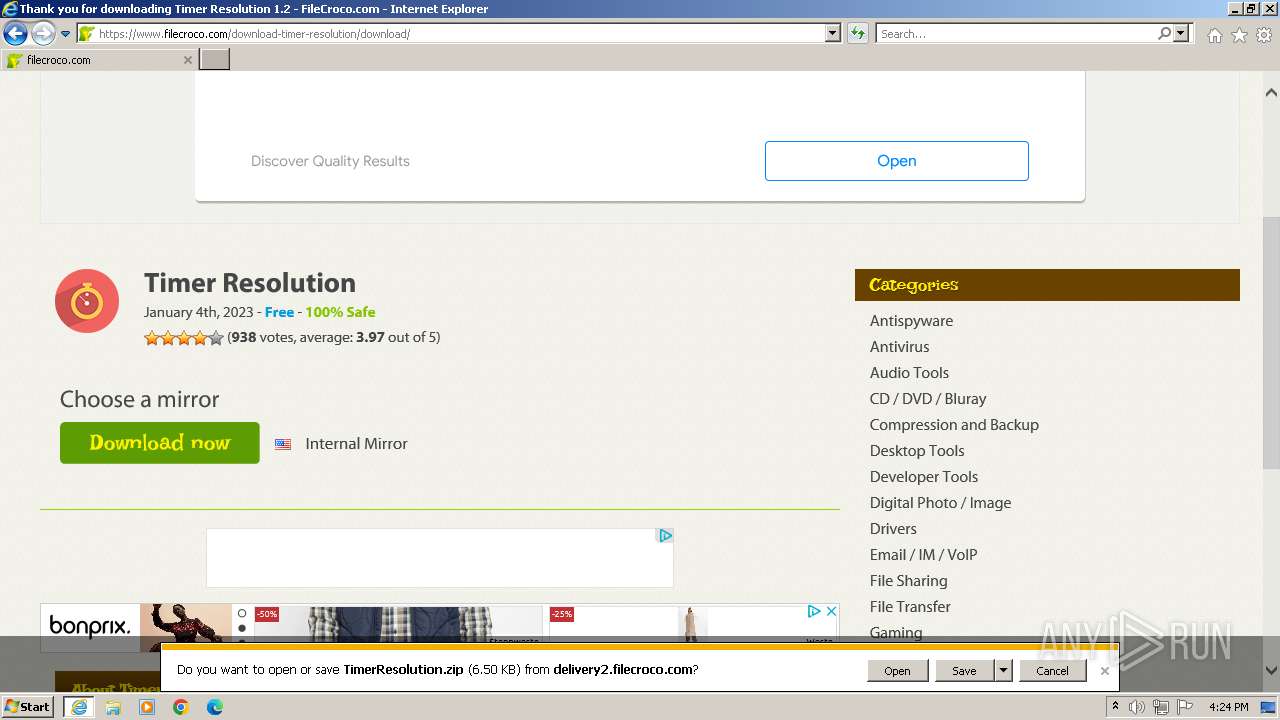Click the green Download now button
Image resolution: width=1280 pixels, height=720 pixels.
[x=160, y=443]
